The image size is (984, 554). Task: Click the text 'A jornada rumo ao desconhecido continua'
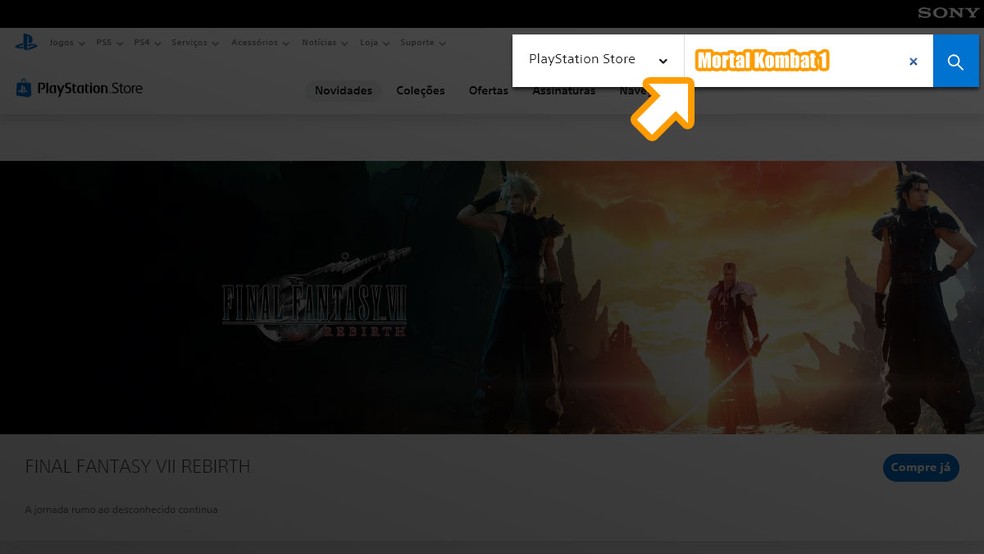121,509
